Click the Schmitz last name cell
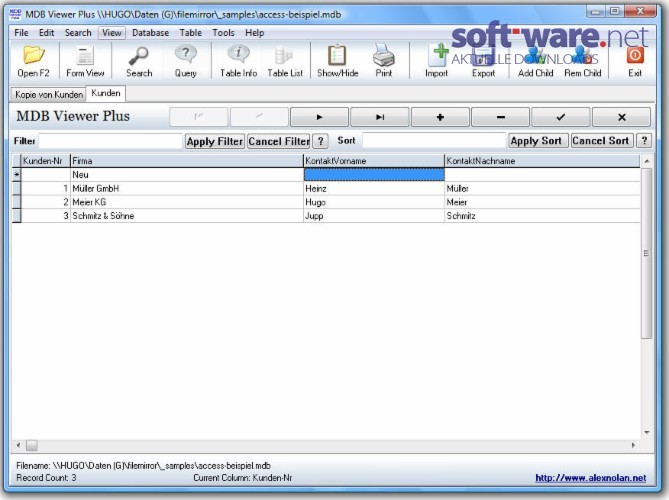669x500 pixels. coord(542,216)
